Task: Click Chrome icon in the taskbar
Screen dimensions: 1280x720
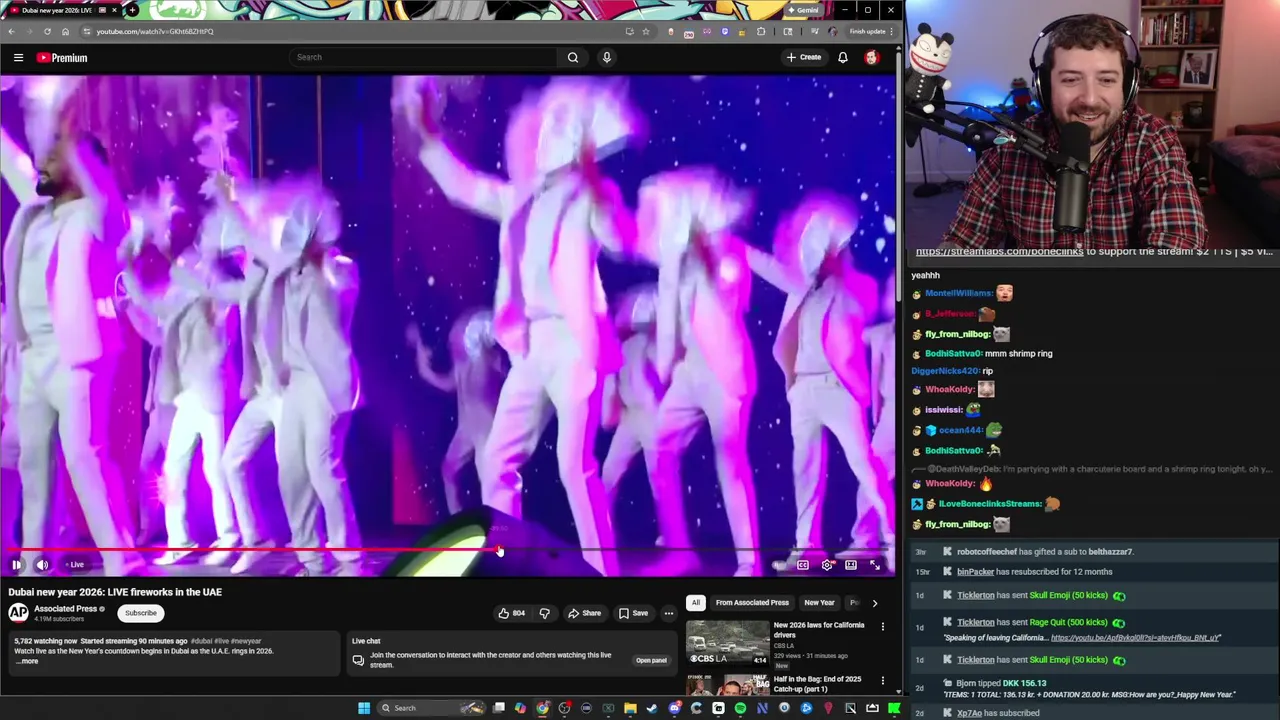Action: coord(542,708)
